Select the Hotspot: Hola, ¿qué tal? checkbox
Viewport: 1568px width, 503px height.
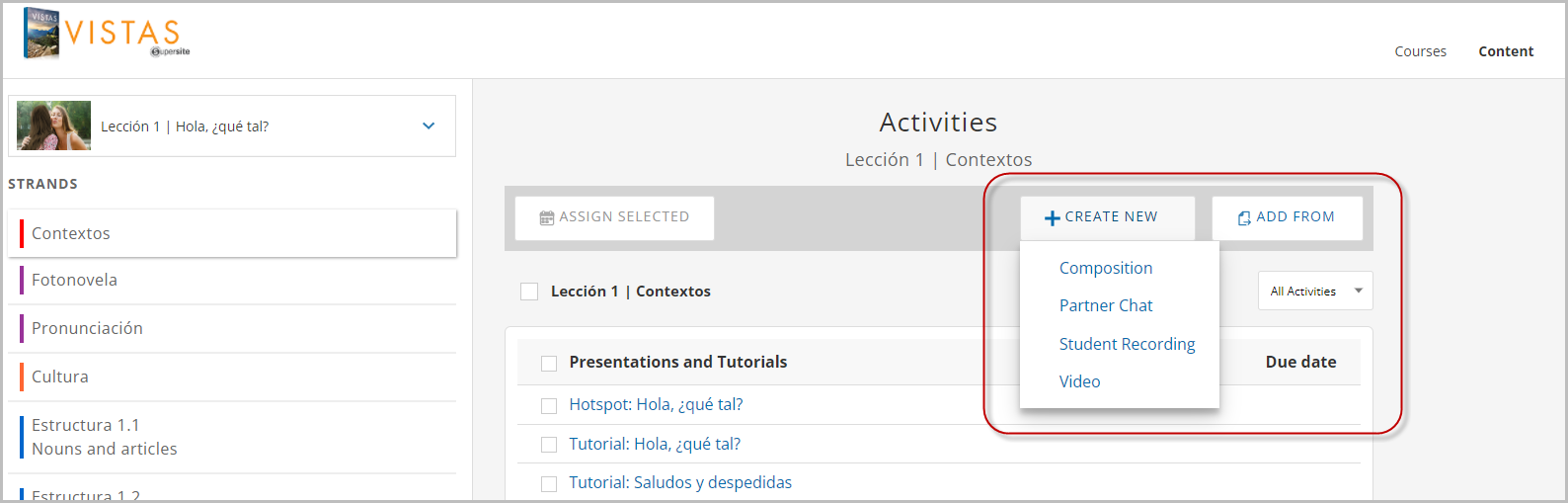(x=549, y=405)
